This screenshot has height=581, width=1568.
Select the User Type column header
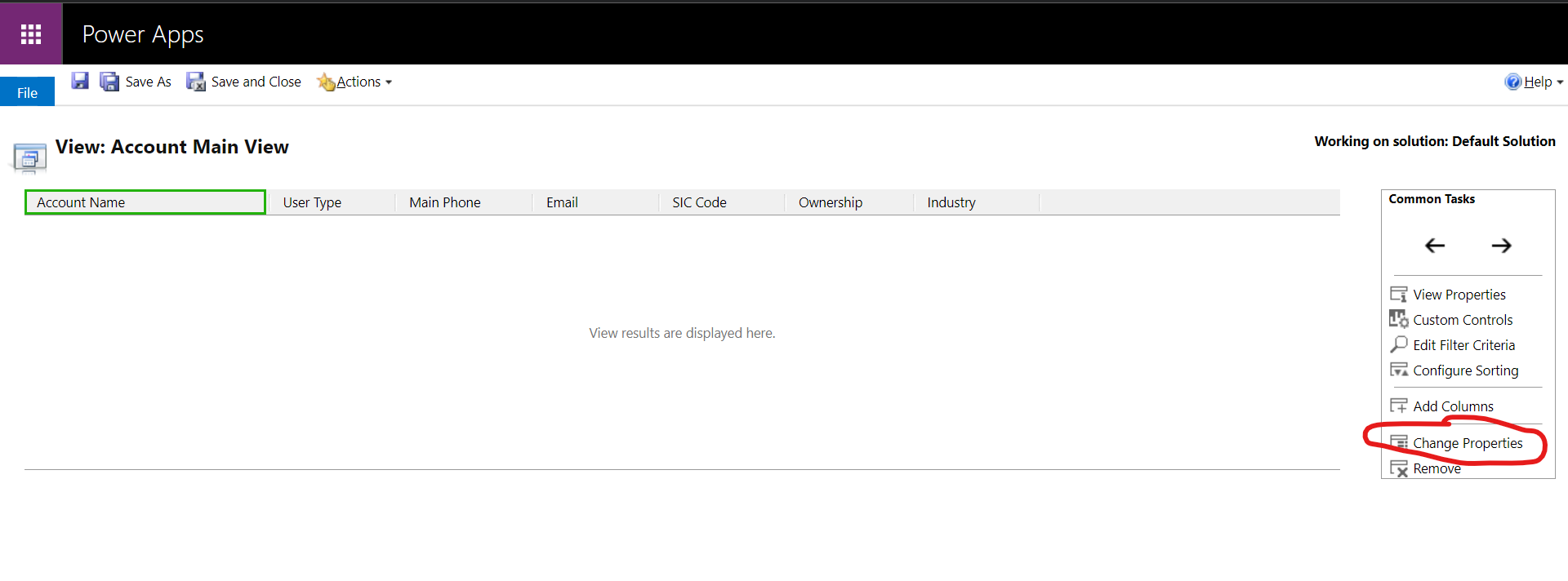coord(312,202)
